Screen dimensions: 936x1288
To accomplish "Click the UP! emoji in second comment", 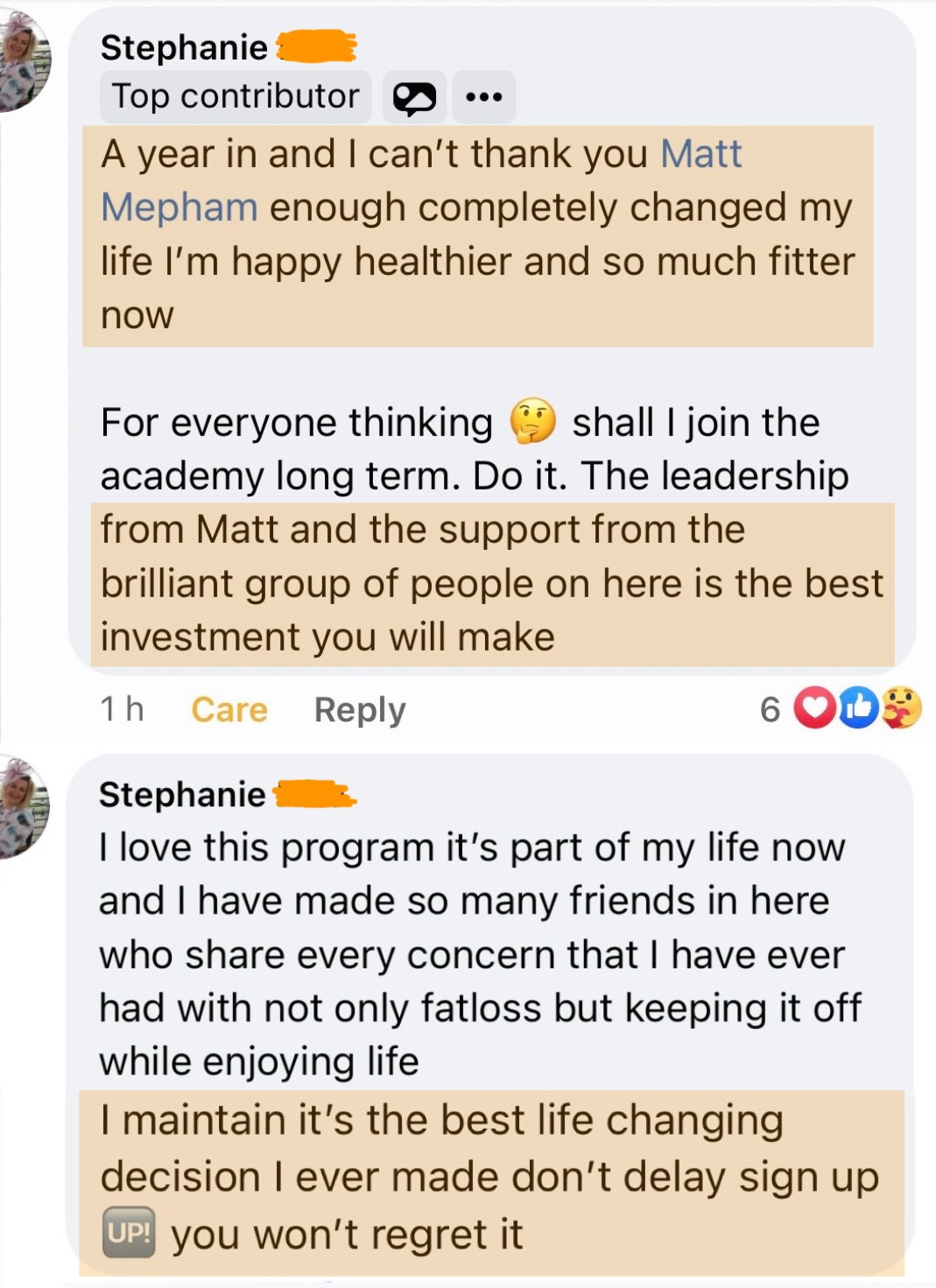I will [129, 1233].
